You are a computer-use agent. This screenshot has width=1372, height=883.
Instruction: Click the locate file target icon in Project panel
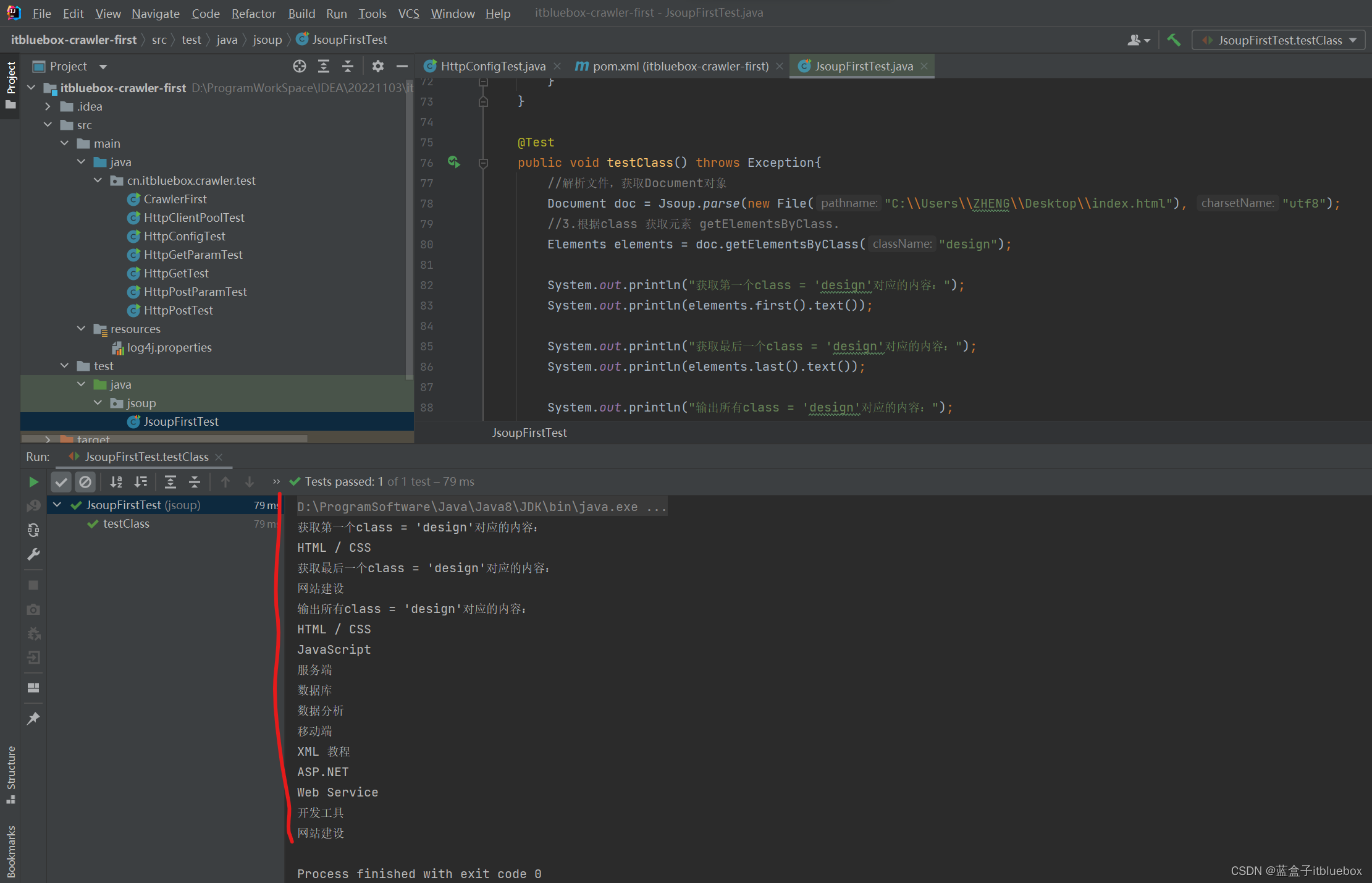pos(300,66)
